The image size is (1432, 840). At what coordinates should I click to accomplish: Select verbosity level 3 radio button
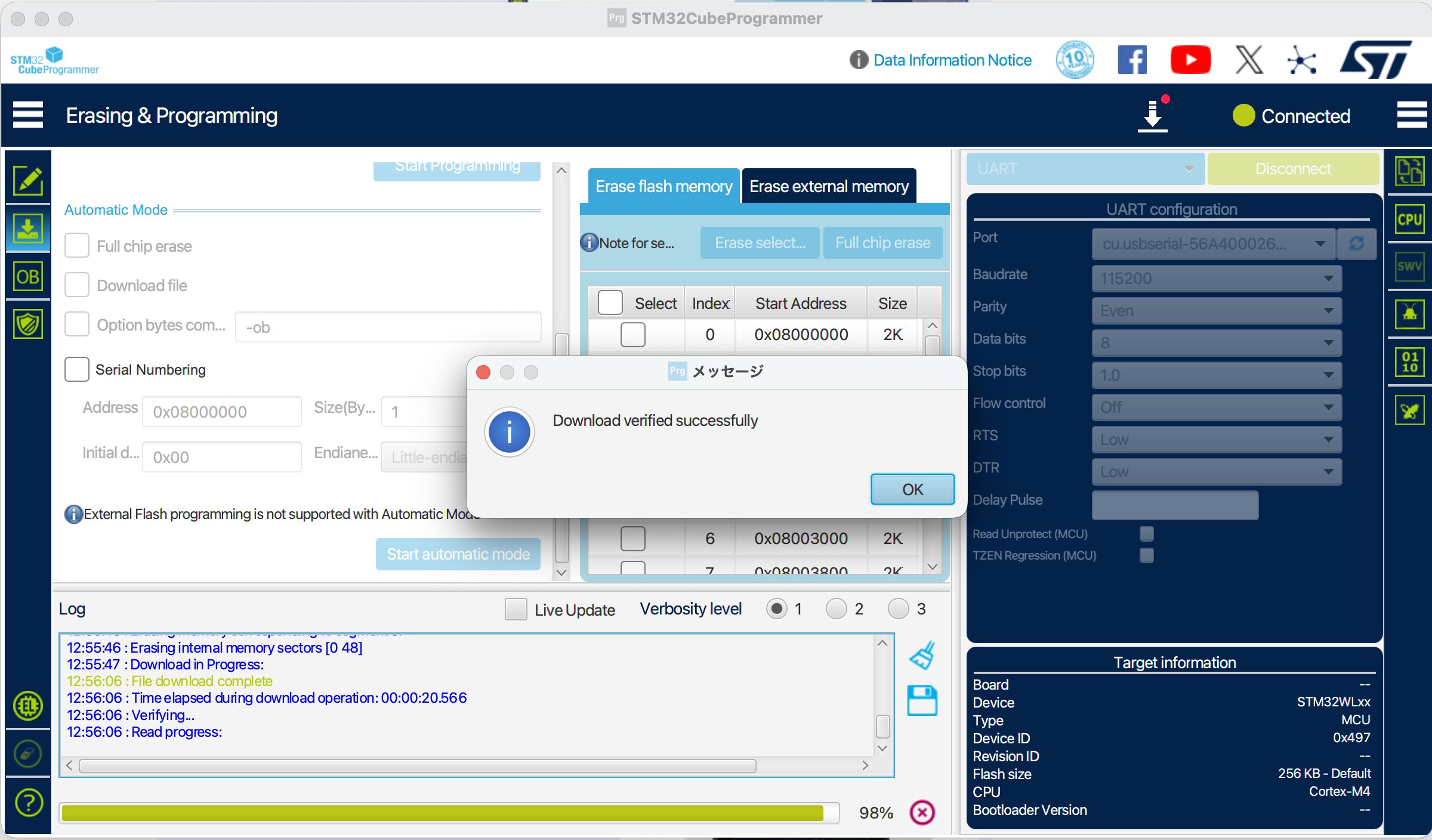tap(898, 609)
